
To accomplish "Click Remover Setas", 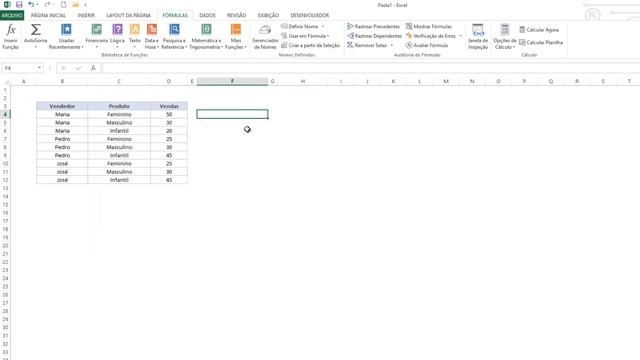I will click(367, 45).
